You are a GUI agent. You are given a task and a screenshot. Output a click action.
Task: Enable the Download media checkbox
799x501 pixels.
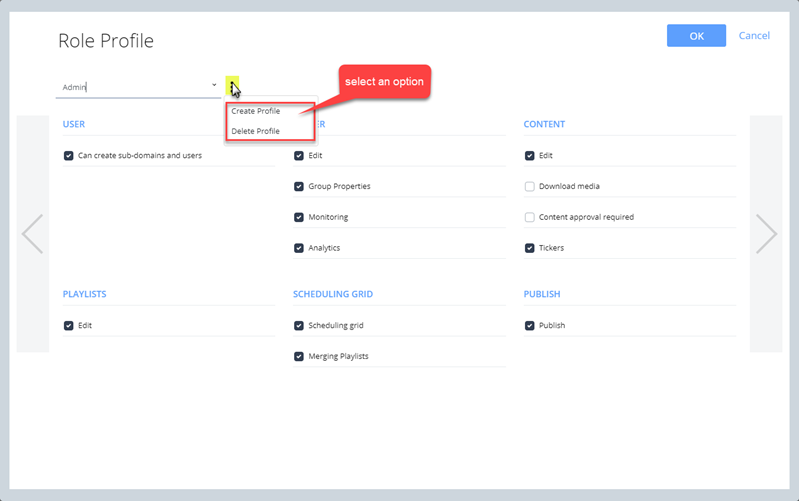(x=530, y=187)
